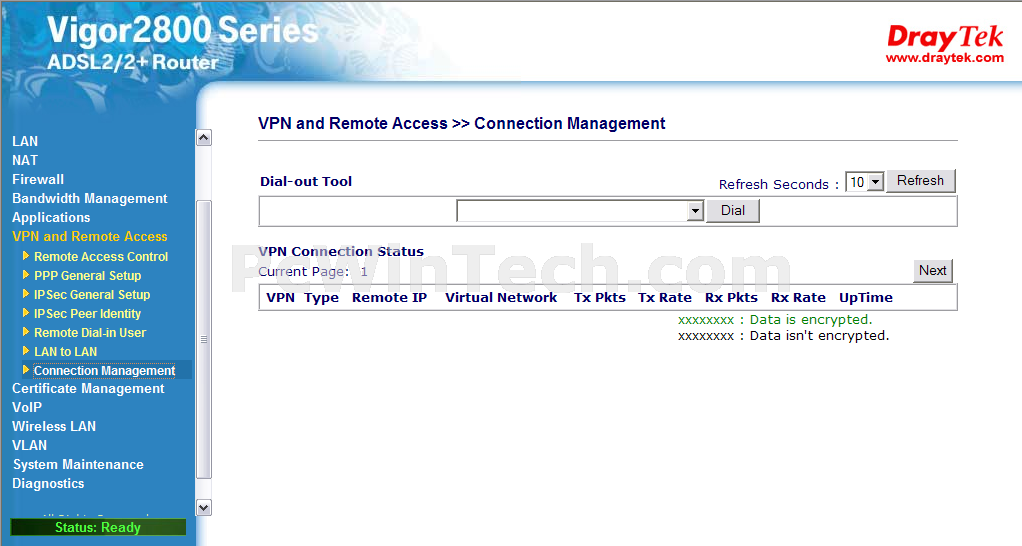Click the Rx Rate column header
The height and width of the screenshot is (546, 1022).
798,298
